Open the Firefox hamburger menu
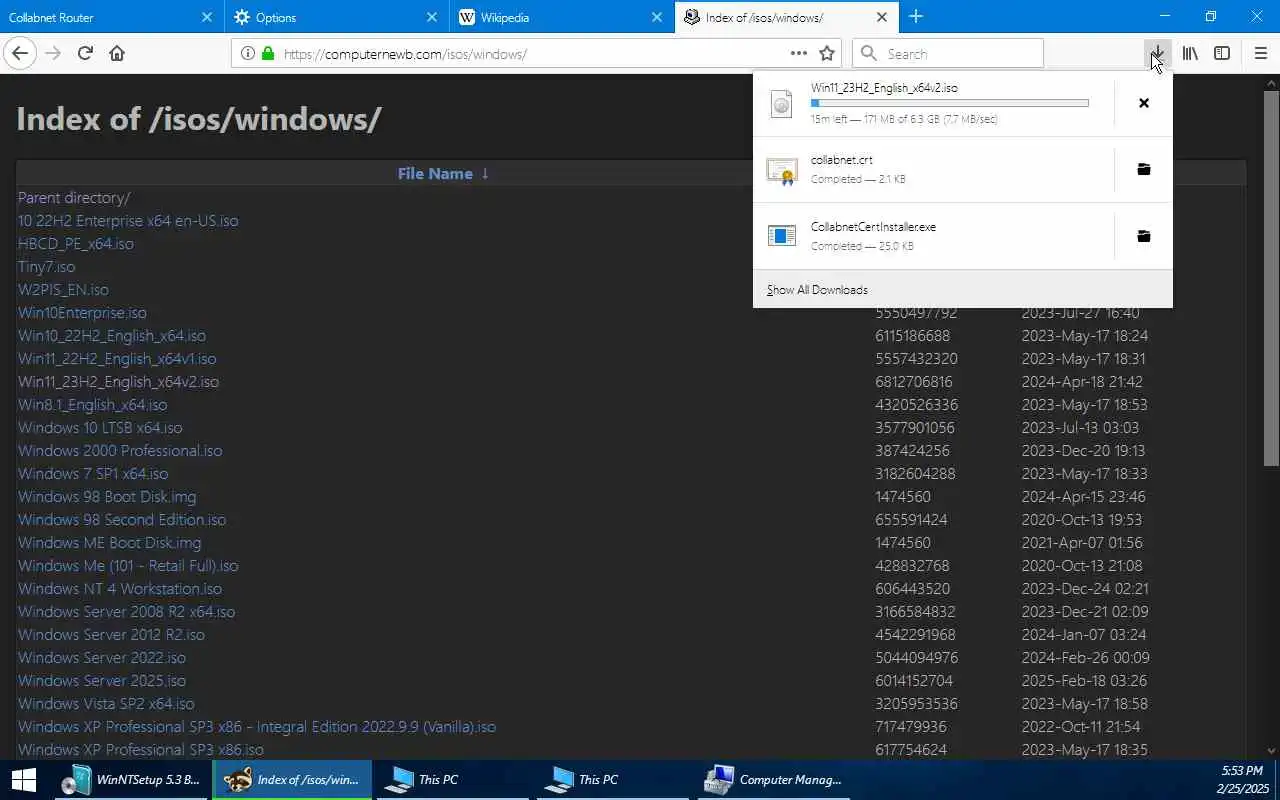 point(1260,53)
